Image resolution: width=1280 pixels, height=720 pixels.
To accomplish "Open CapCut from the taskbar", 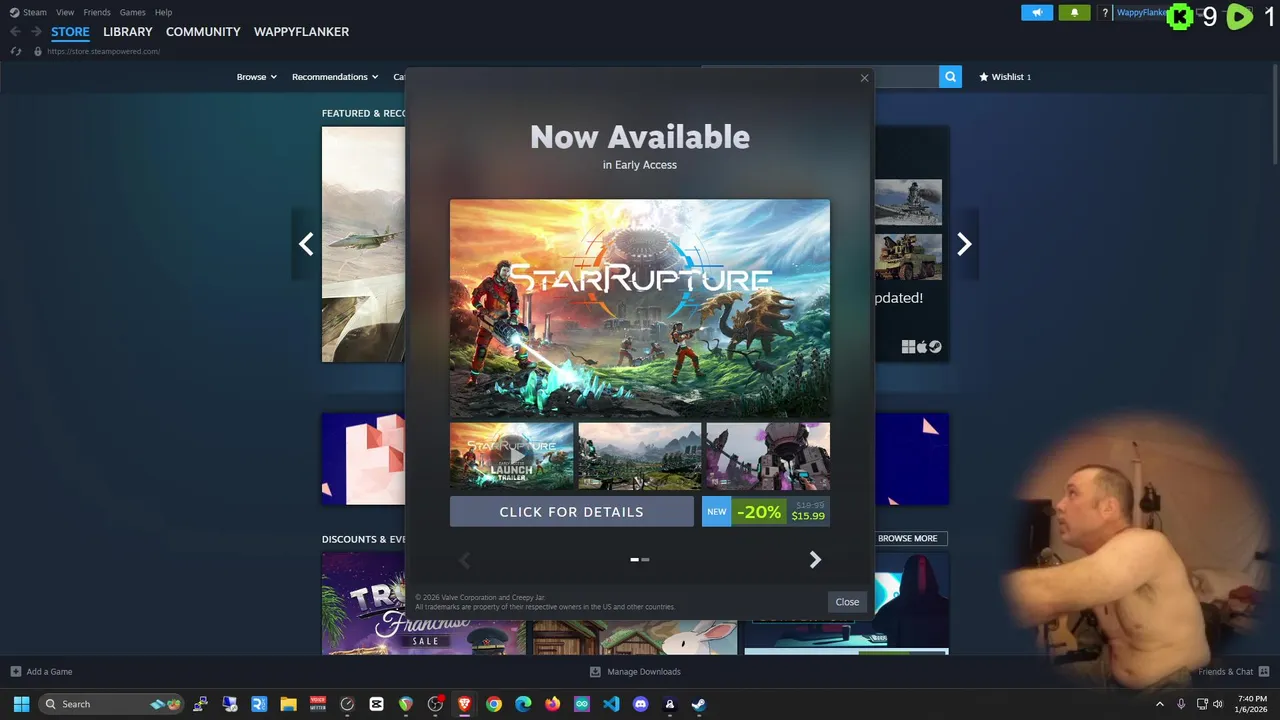I will pos(376,704).
